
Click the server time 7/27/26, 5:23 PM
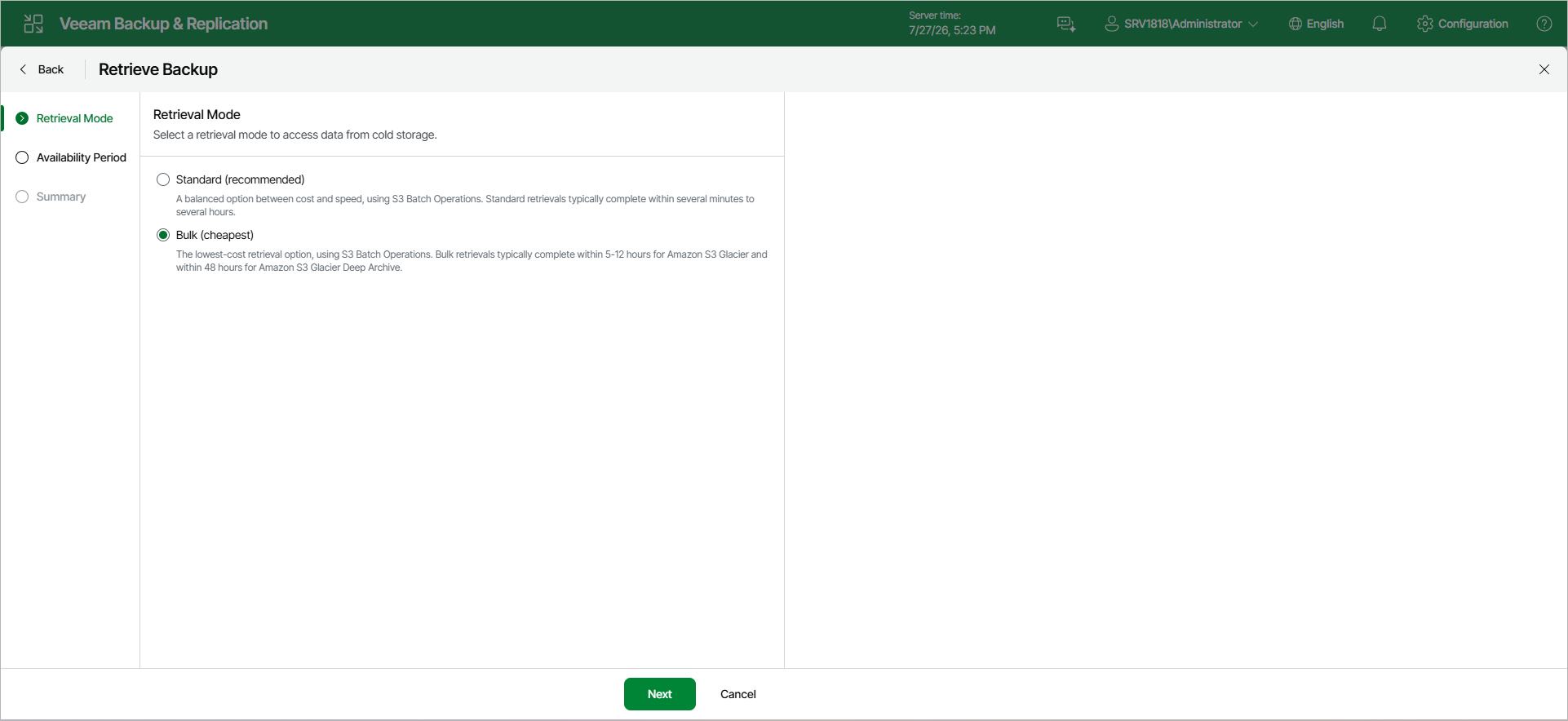pyautogui.click(x=952, y=30)
